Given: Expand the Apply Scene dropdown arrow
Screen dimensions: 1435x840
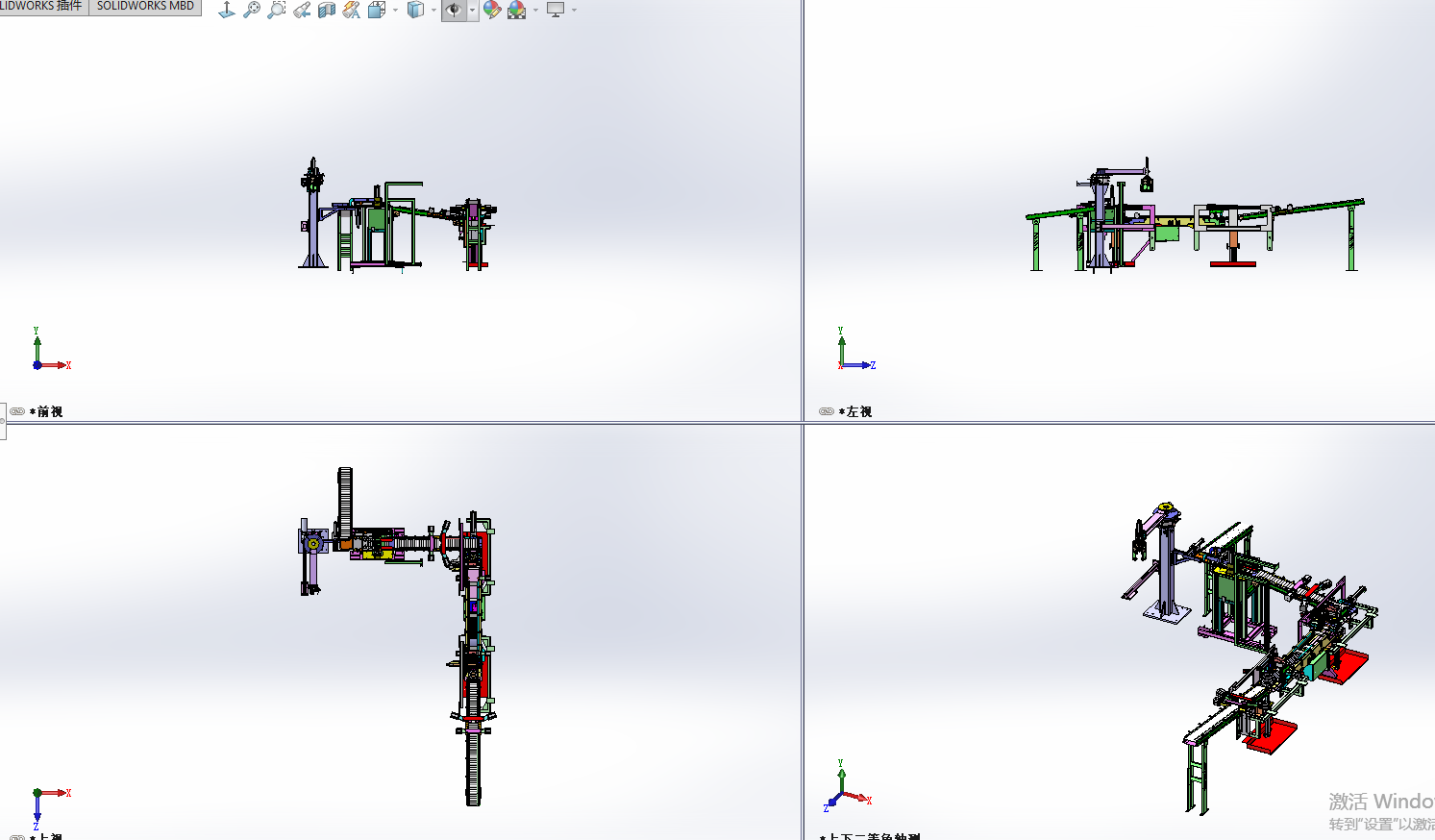Looking at the screenshot, I should [535, 11].
